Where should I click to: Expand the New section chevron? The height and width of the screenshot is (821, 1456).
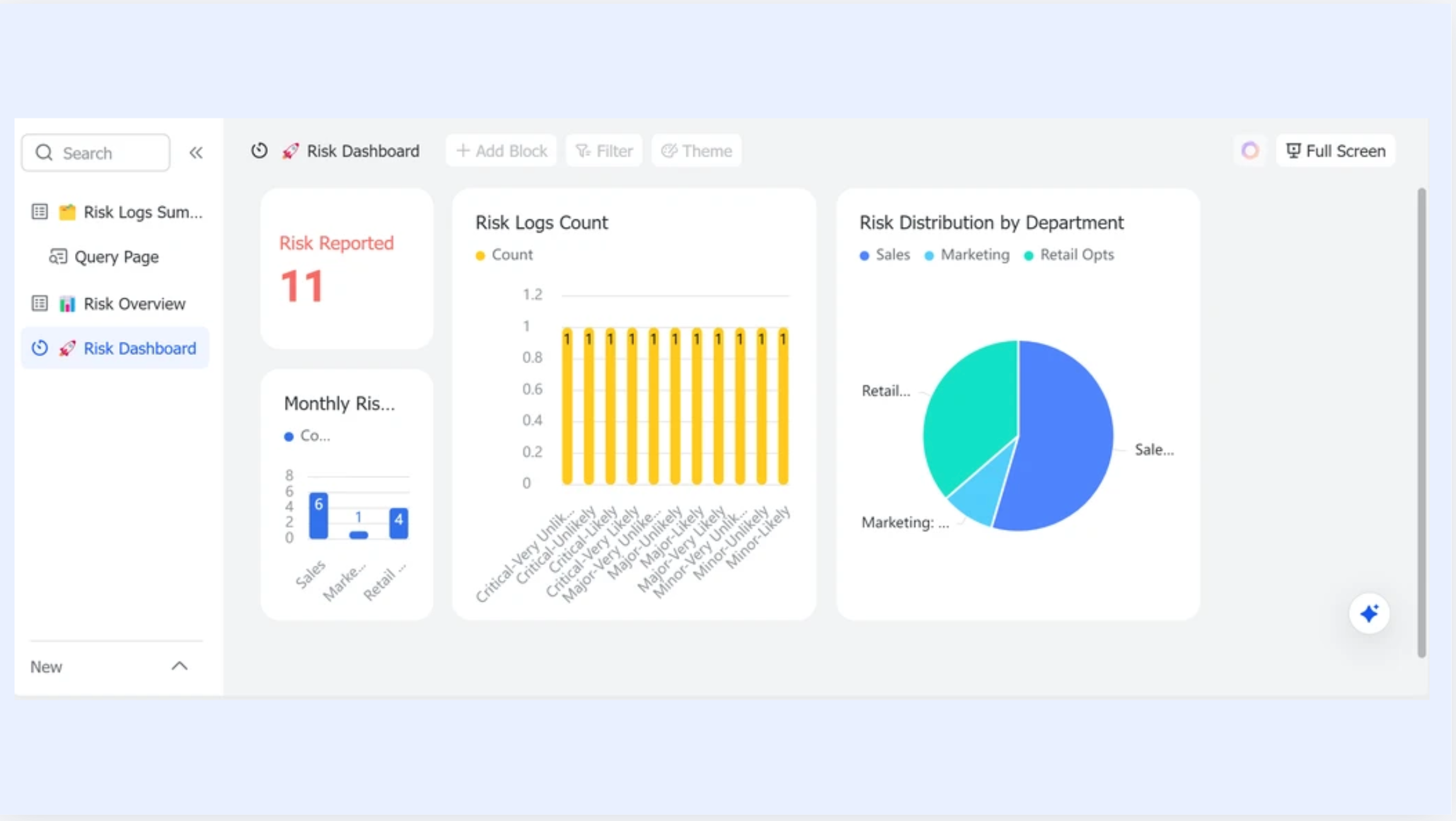click(180, 666)
